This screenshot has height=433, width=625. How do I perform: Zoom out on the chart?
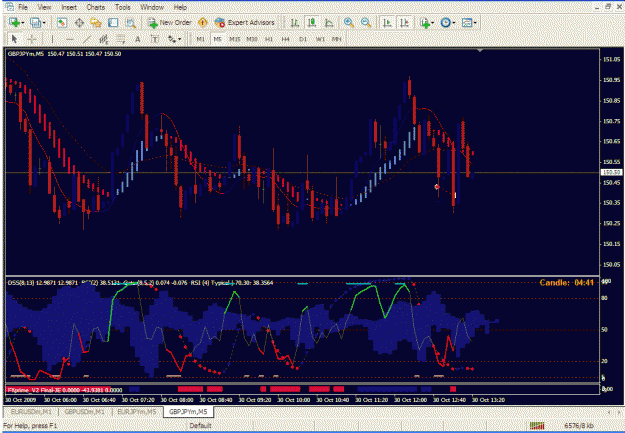(366, 23)
